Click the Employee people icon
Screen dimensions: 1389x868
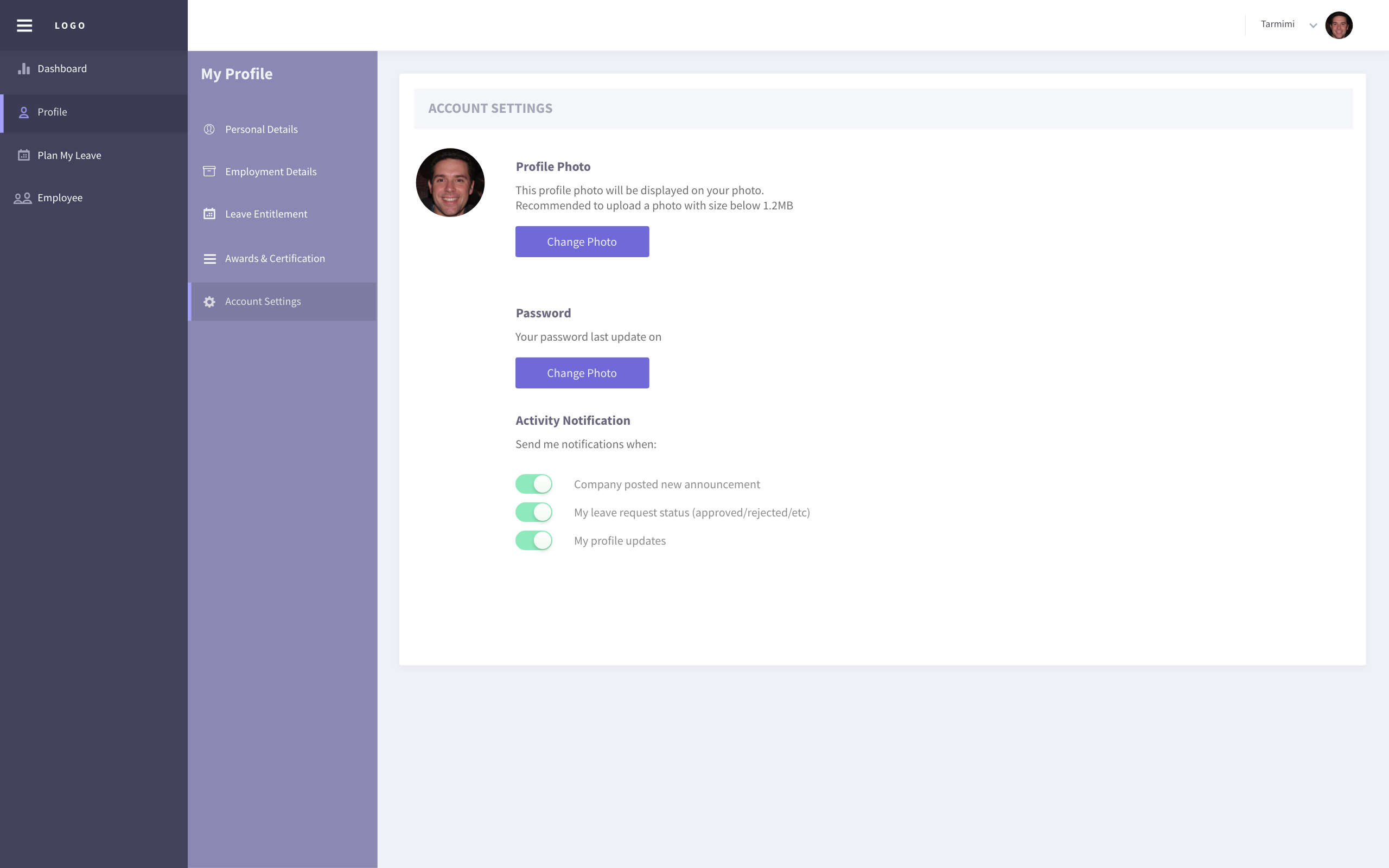(22, 198)
